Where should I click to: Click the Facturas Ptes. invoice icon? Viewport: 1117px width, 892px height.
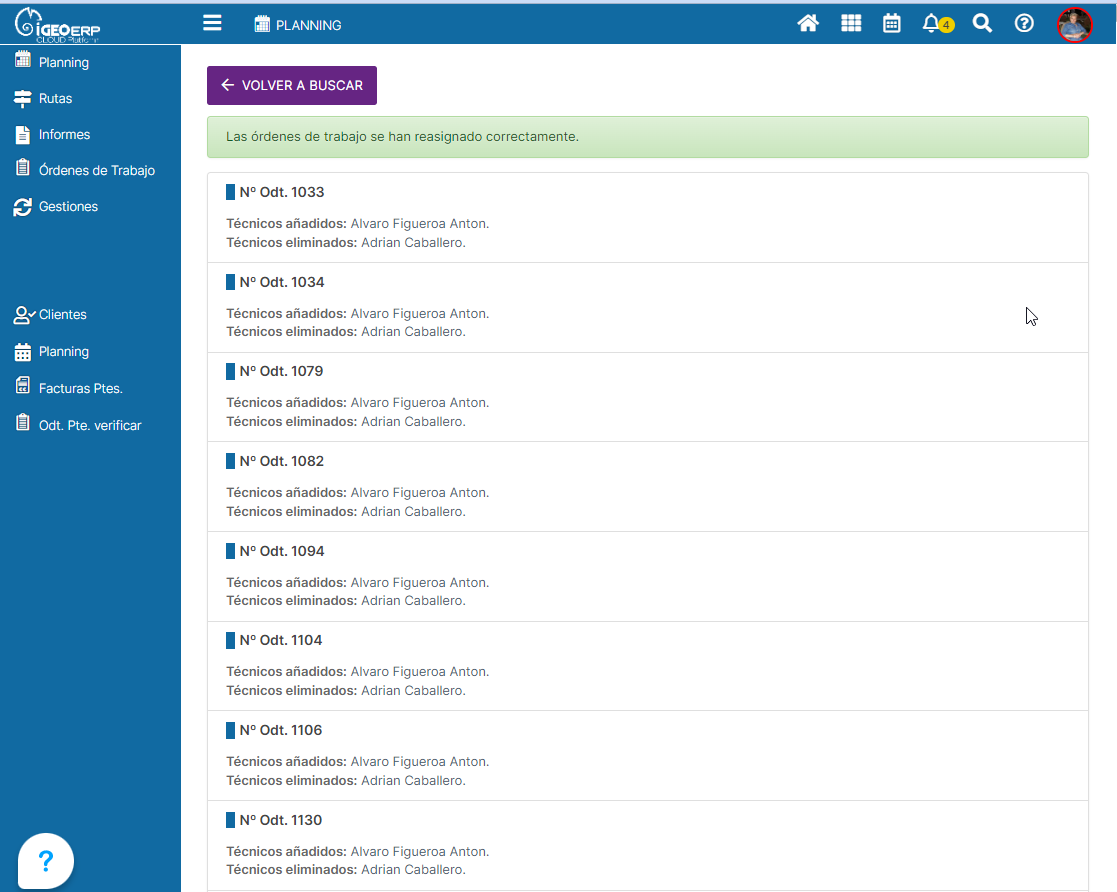pyautogui.click(x=23, y=386)
